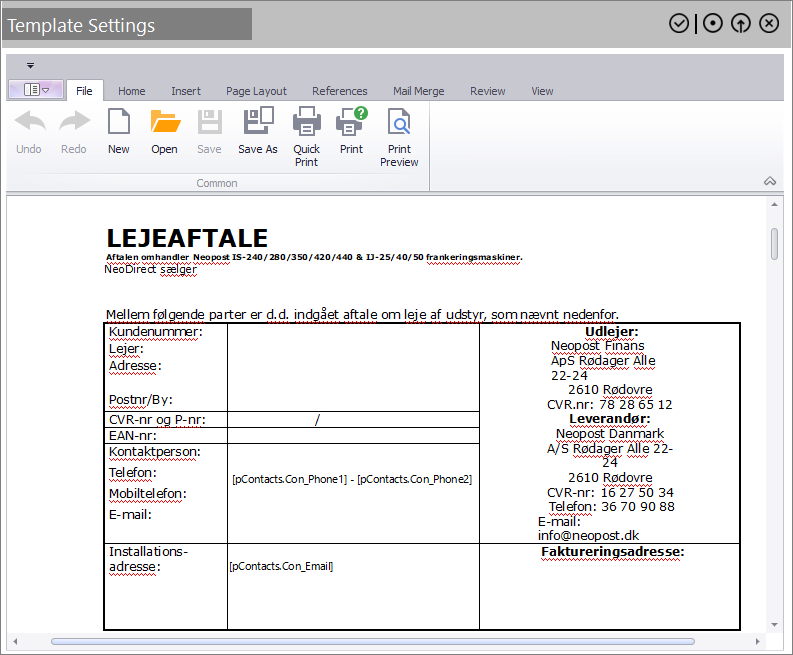The width and height of the screenshot is (793, 655).
Task: Click the LEJEAFTALE heading
Action: point(187,238)
